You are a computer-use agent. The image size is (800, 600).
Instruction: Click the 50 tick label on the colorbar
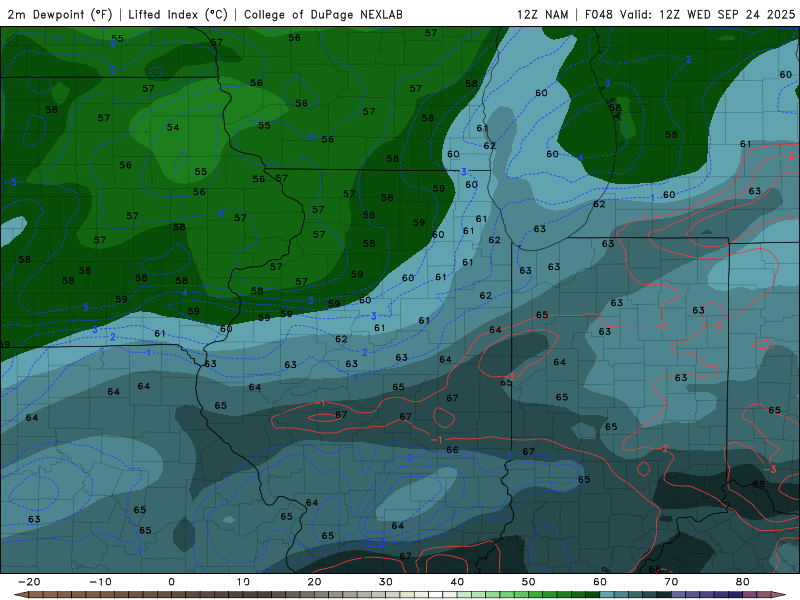coord(529,582)
